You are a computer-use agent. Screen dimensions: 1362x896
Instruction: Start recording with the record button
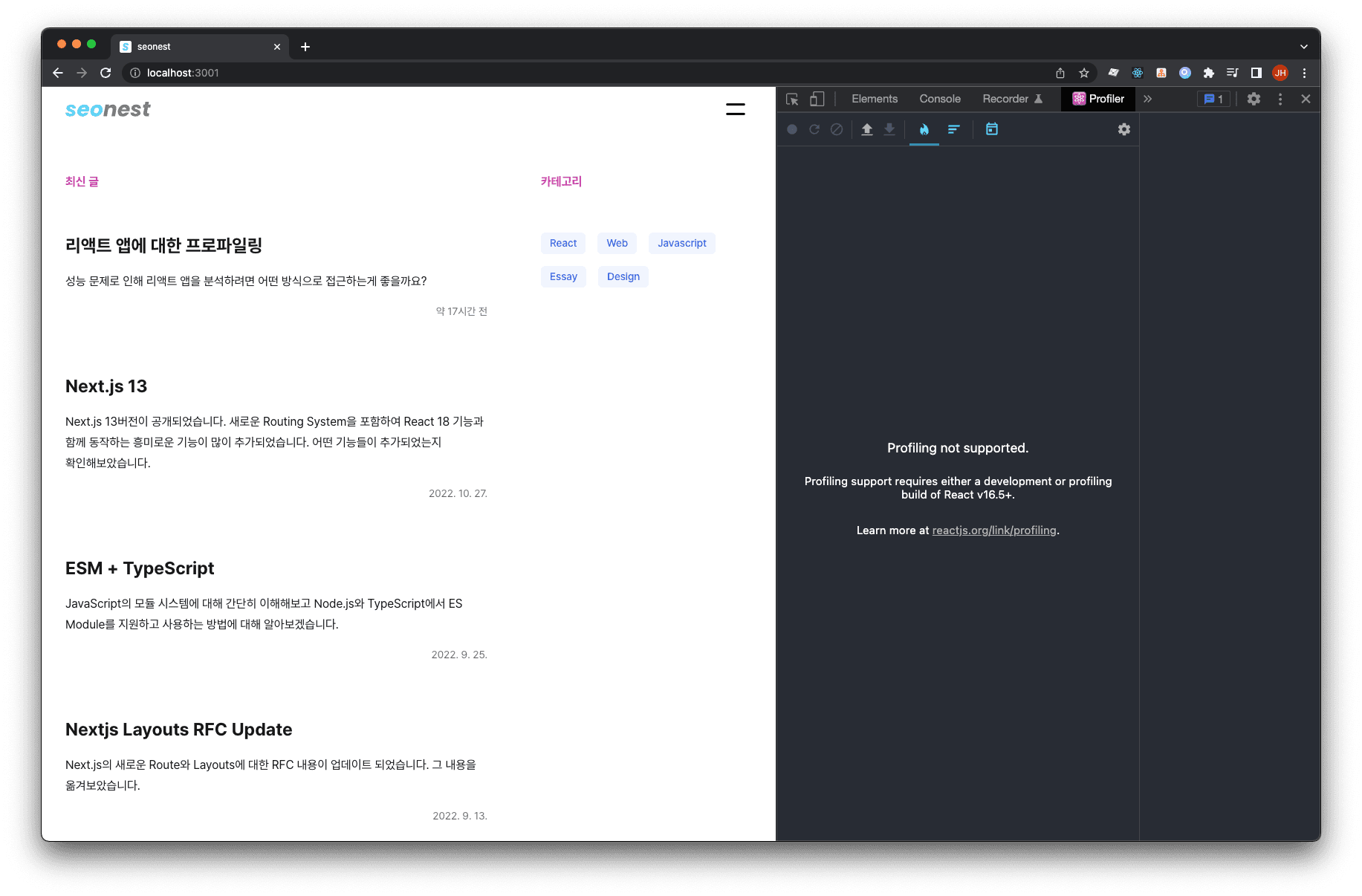point(792,129)
